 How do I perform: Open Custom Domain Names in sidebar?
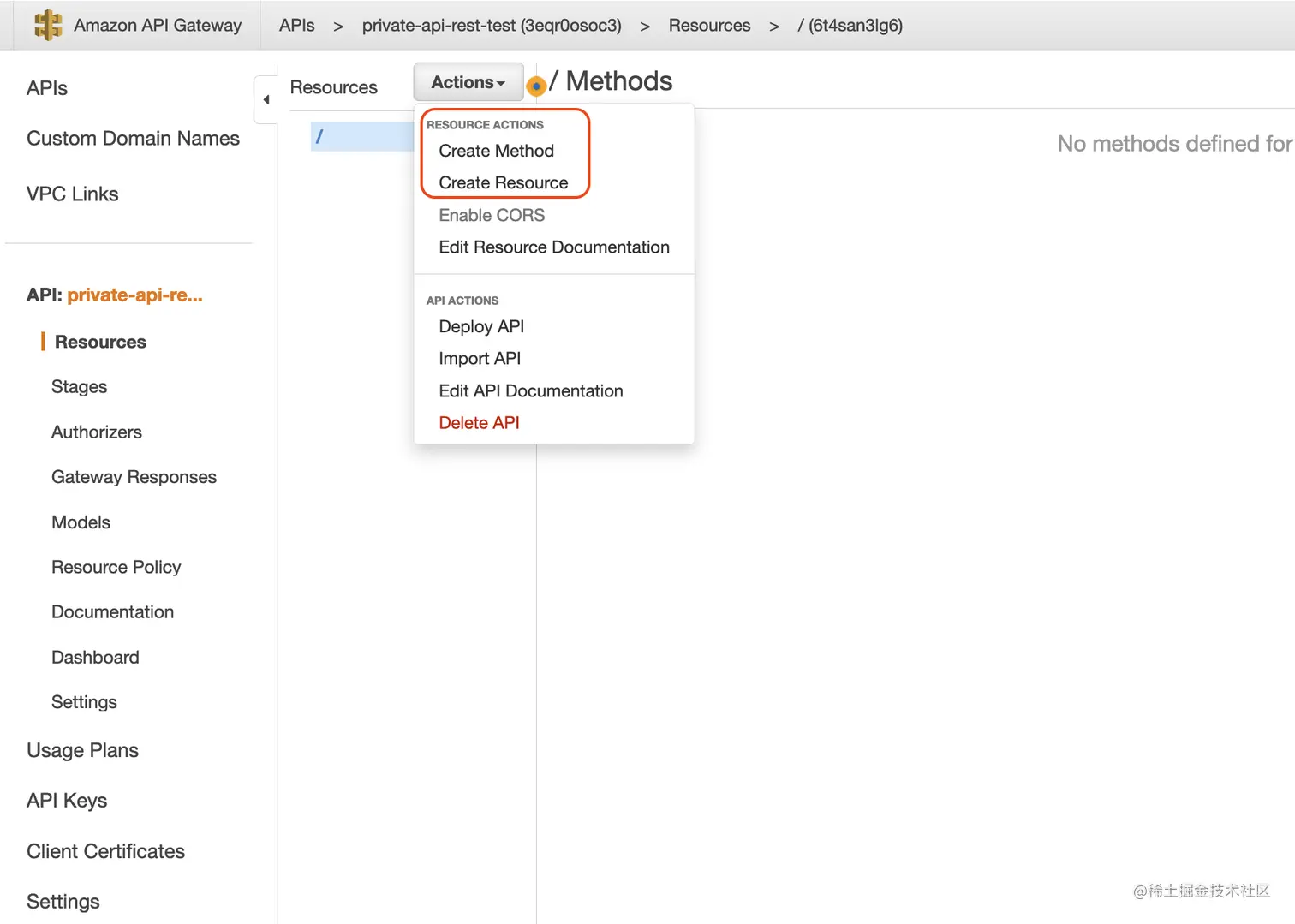pyautogui.click(x=133, y=138)
